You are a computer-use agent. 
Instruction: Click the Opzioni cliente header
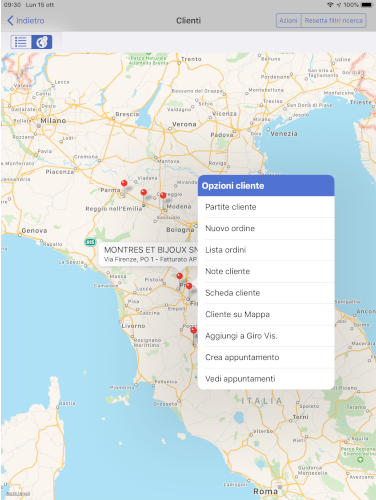[x=266, y=186]
